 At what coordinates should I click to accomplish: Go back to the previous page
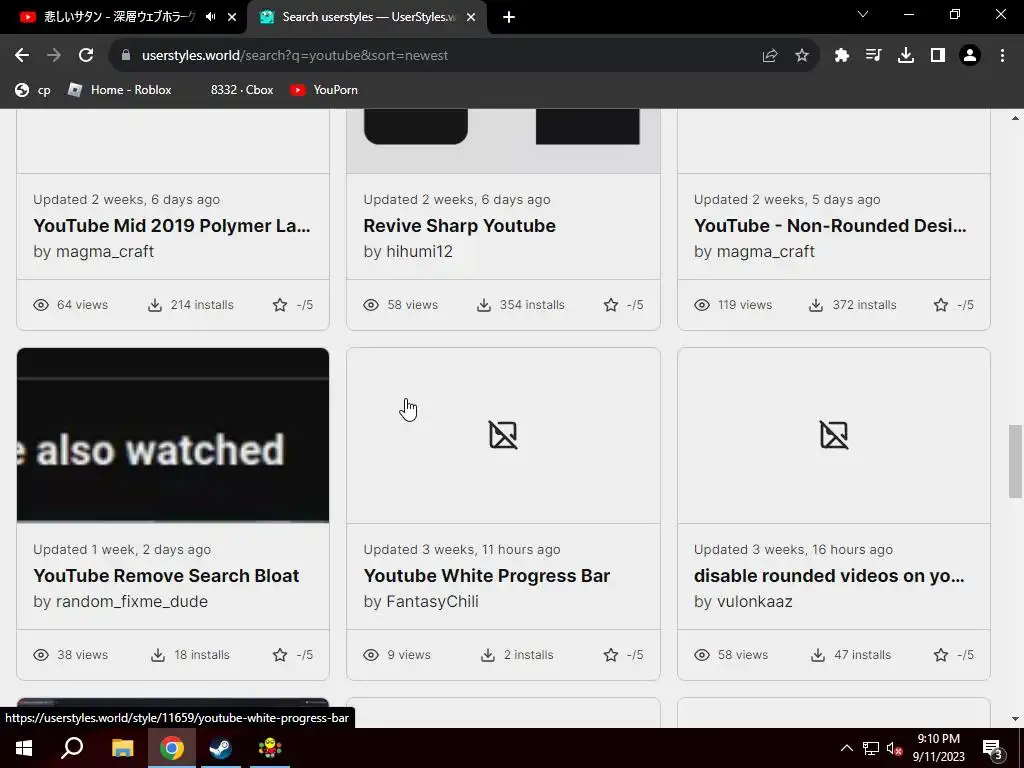(x=22, y=56)
